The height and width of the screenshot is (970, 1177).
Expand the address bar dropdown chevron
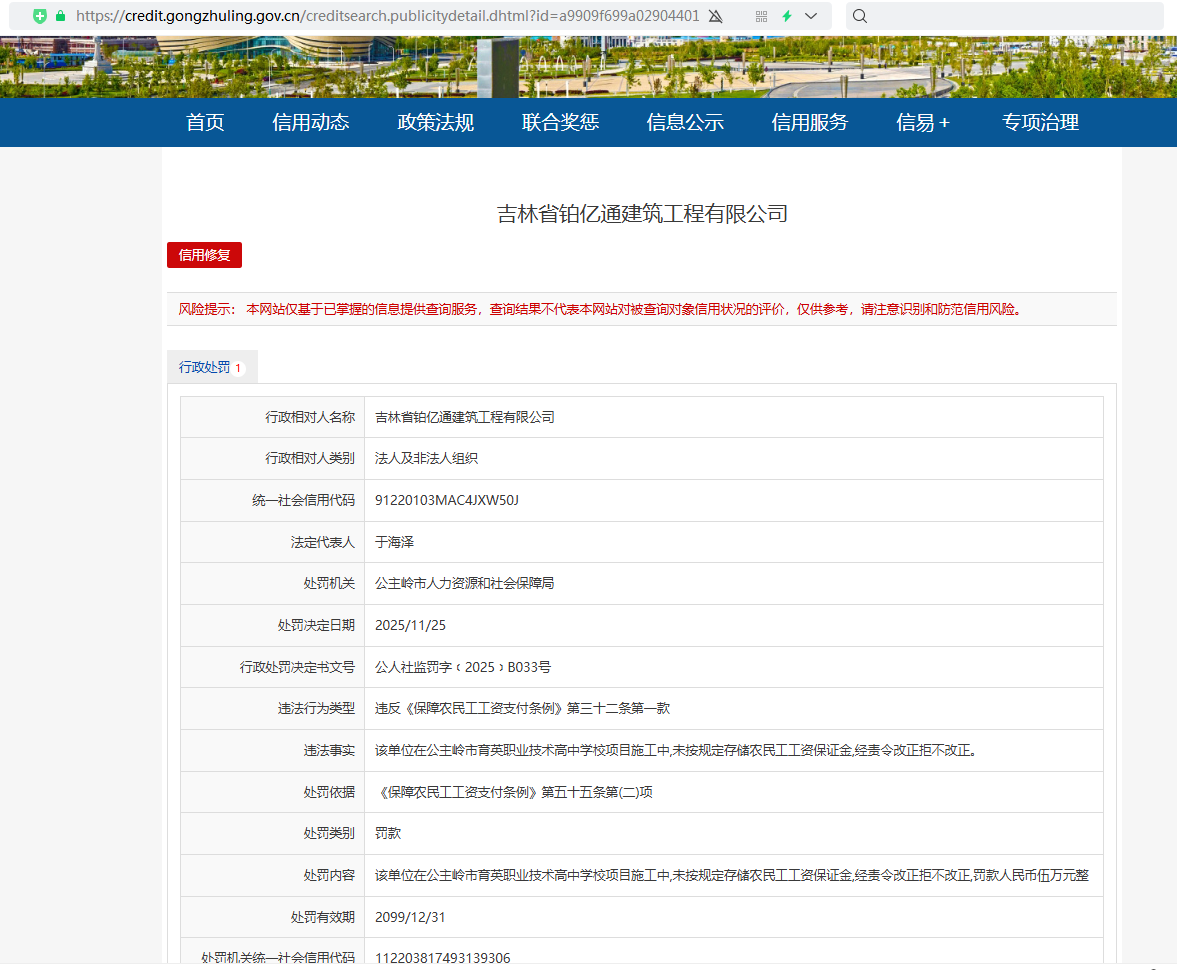pyautogui.click(x=811, y=16)
